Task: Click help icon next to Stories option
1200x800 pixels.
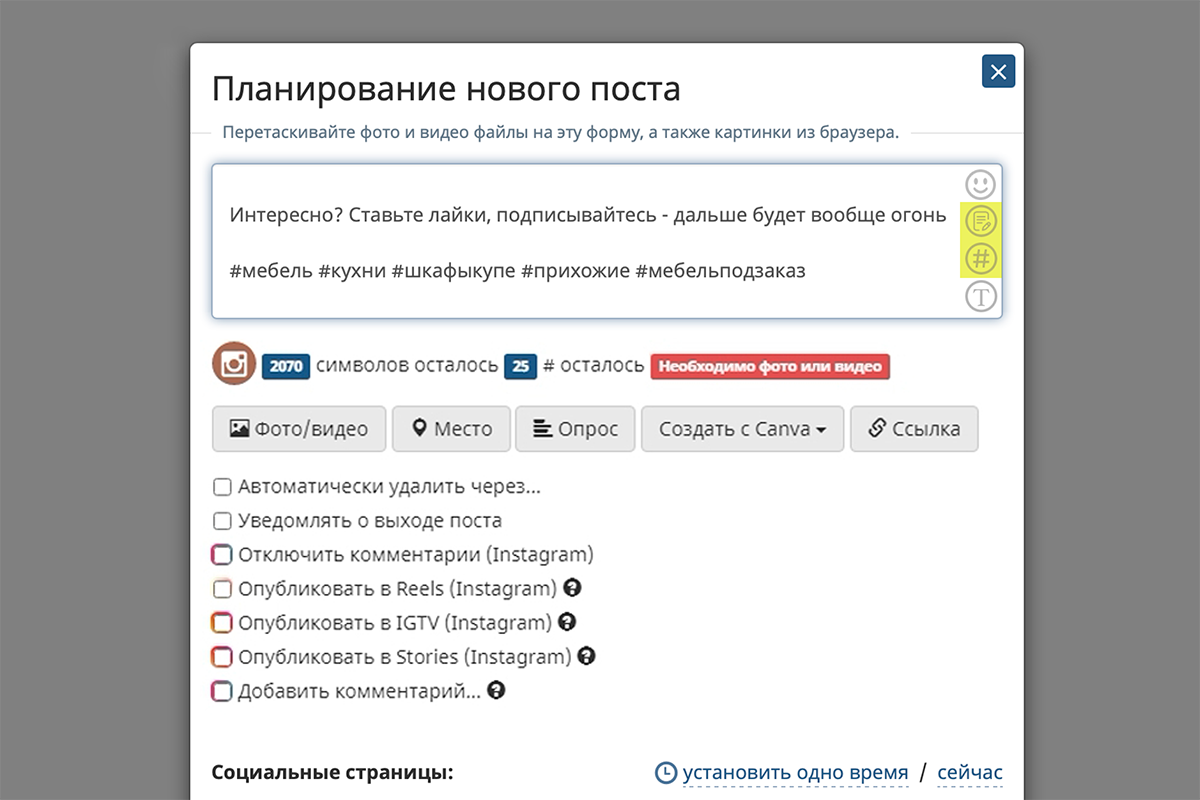Action: (587, 656)
